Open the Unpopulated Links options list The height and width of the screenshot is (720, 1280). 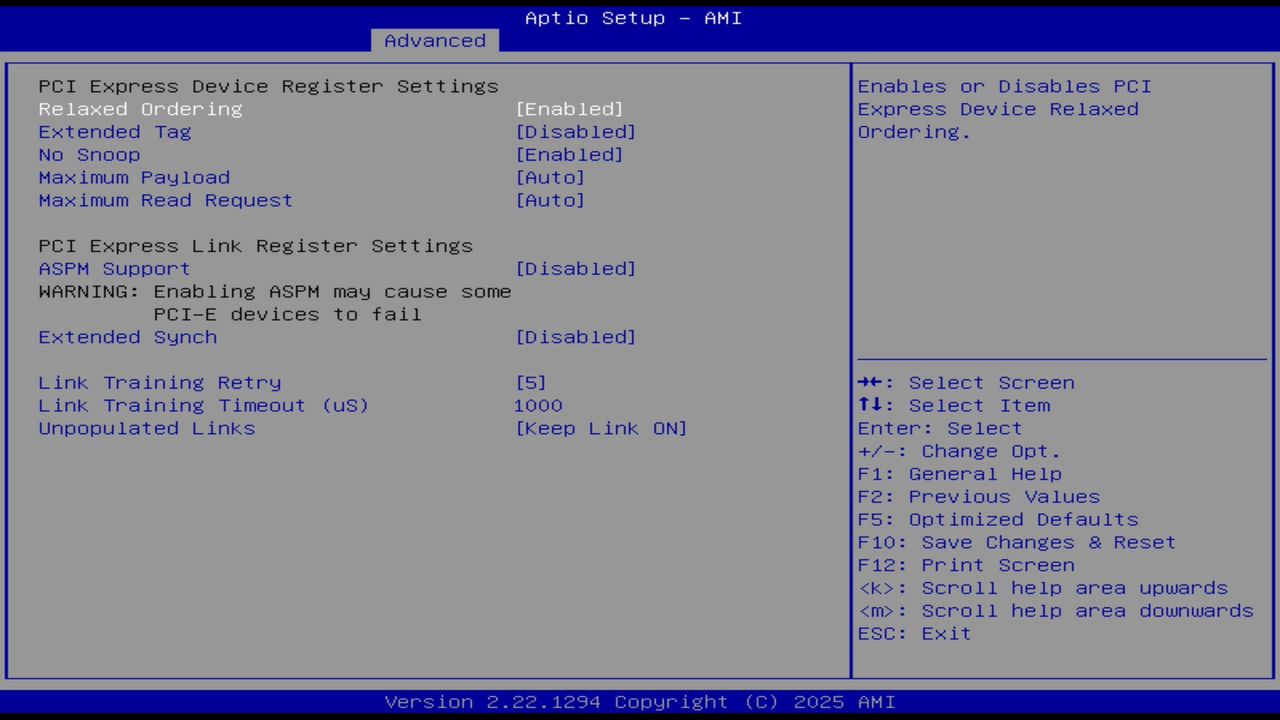(602, 428)
